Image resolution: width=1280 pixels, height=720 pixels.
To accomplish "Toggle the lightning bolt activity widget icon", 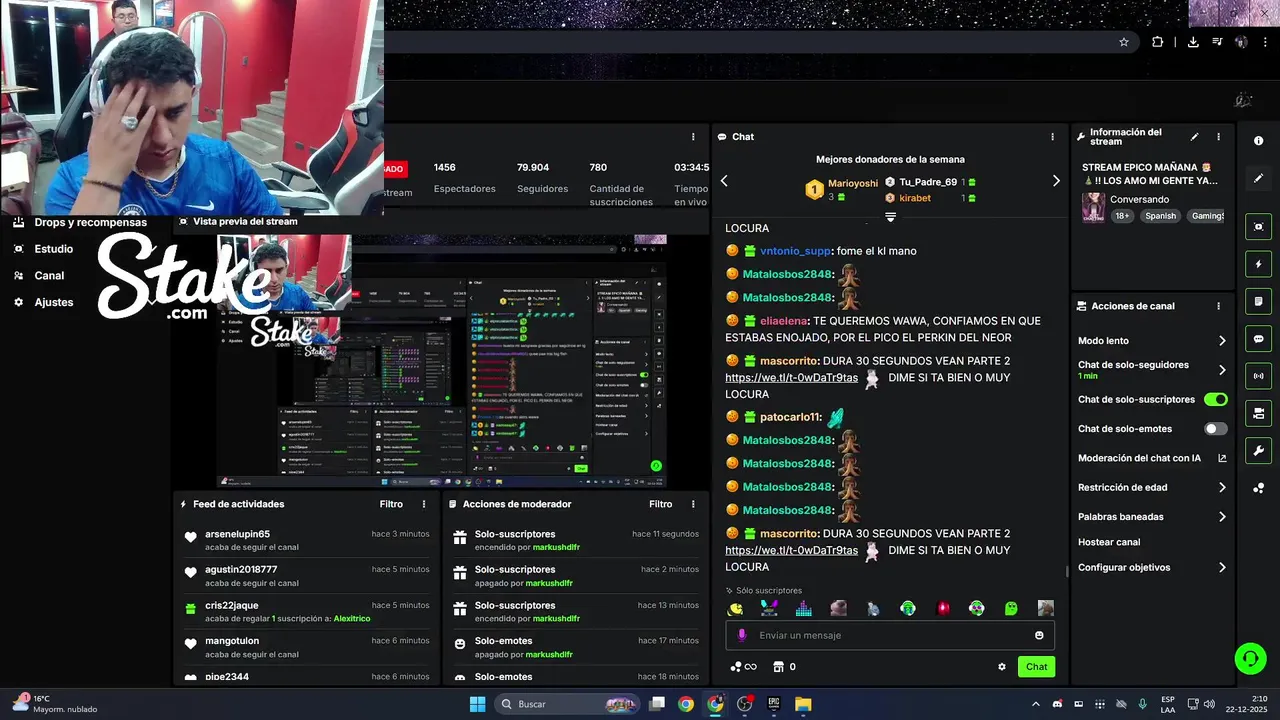I will click(x=1258, y=264).
